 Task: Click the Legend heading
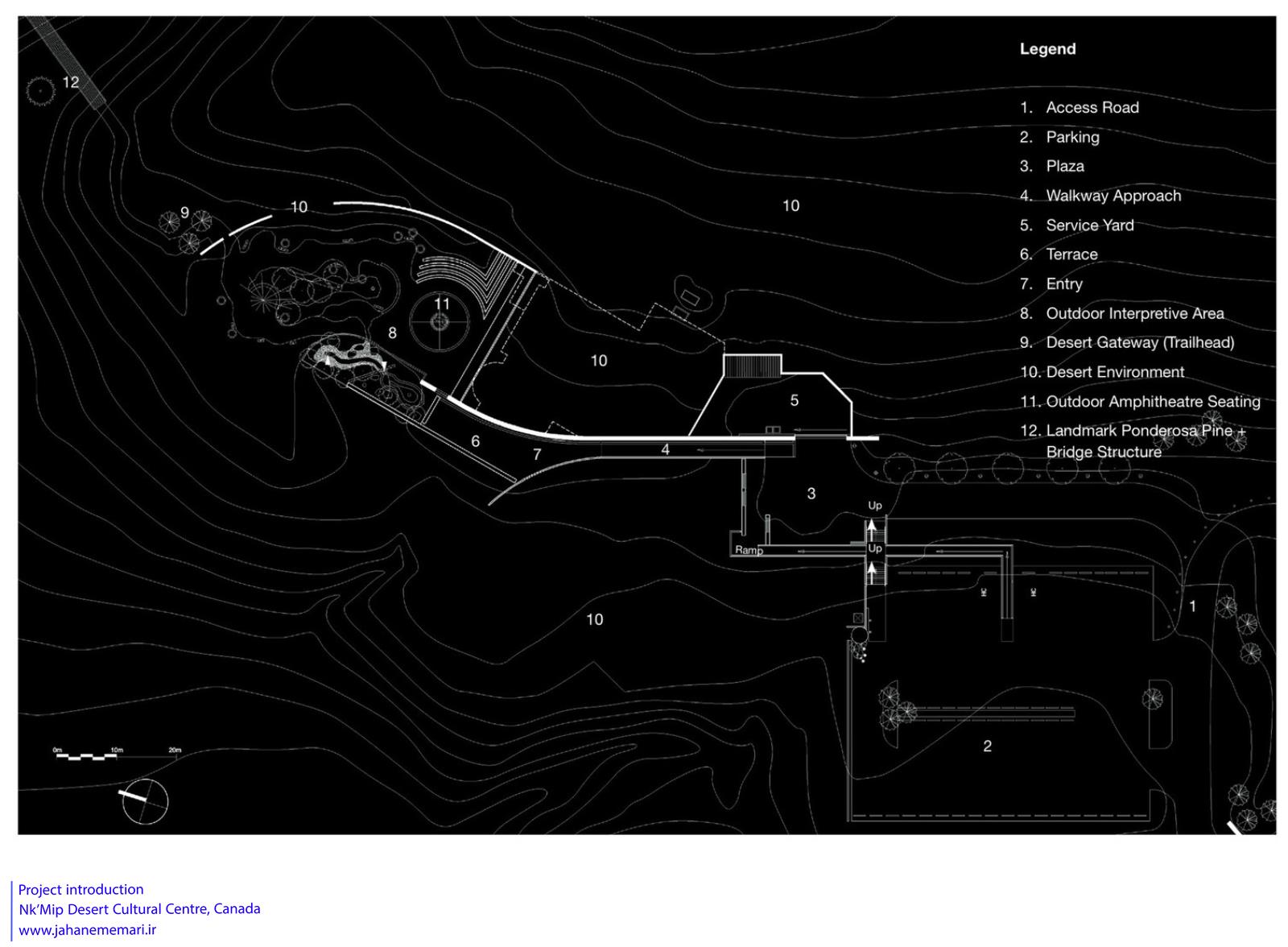tap(1047, 49)
